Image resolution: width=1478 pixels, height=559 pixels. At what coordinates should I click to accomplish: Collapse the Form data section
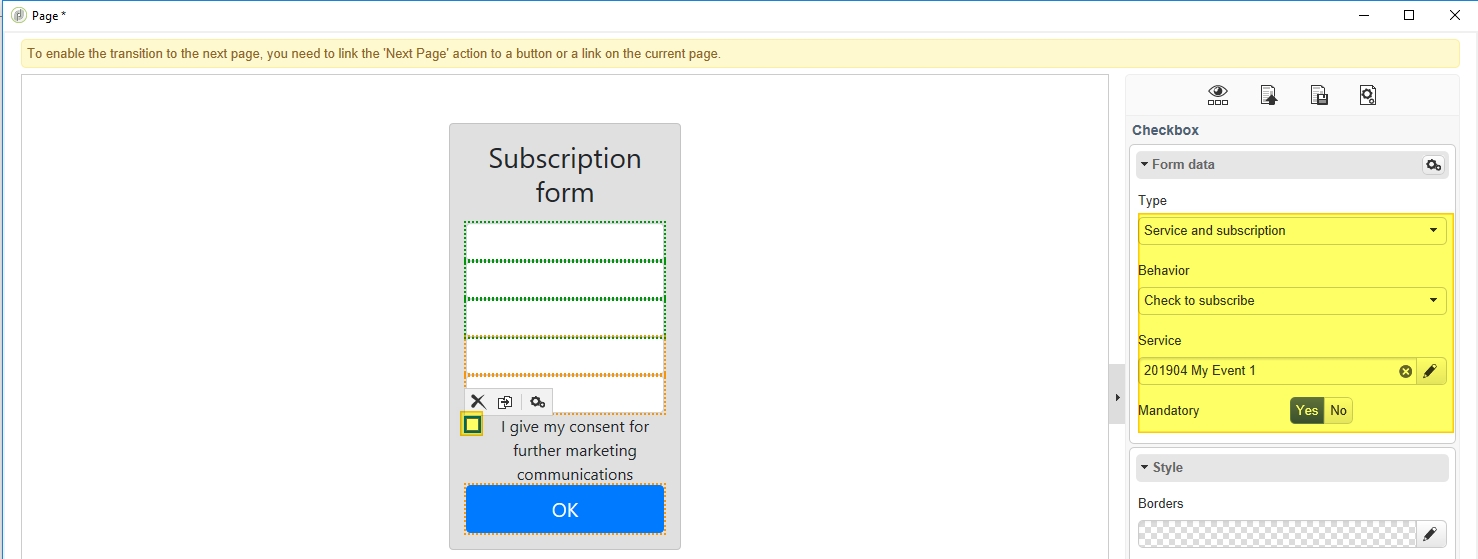[x=1145, y=164]
